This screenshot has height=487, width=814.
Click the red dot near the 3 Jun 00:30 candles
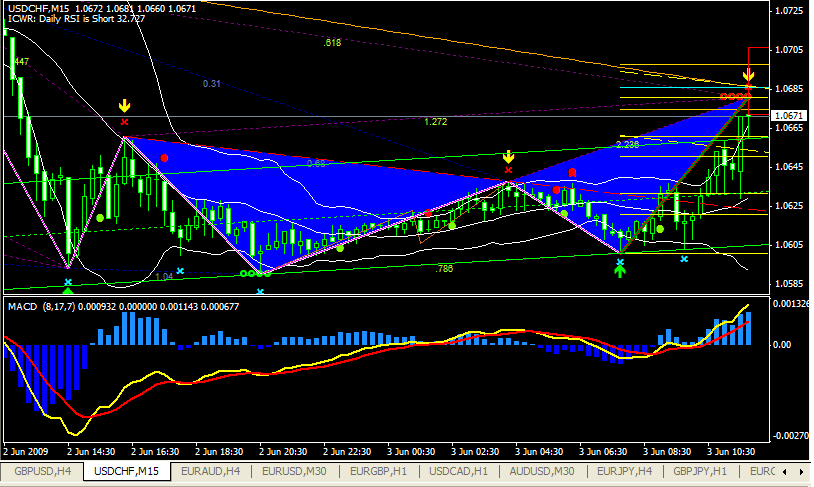[x=428, y=213]
